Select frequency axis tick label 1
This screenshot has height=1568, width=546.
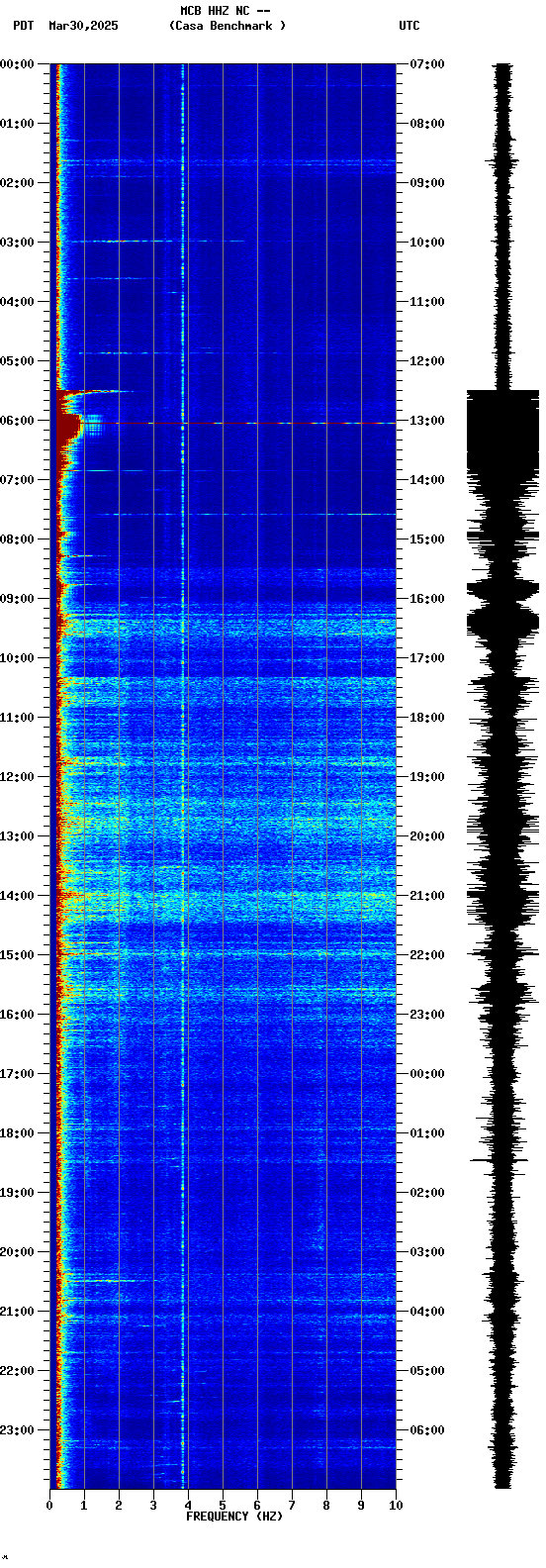click(x=84, y=1506)
